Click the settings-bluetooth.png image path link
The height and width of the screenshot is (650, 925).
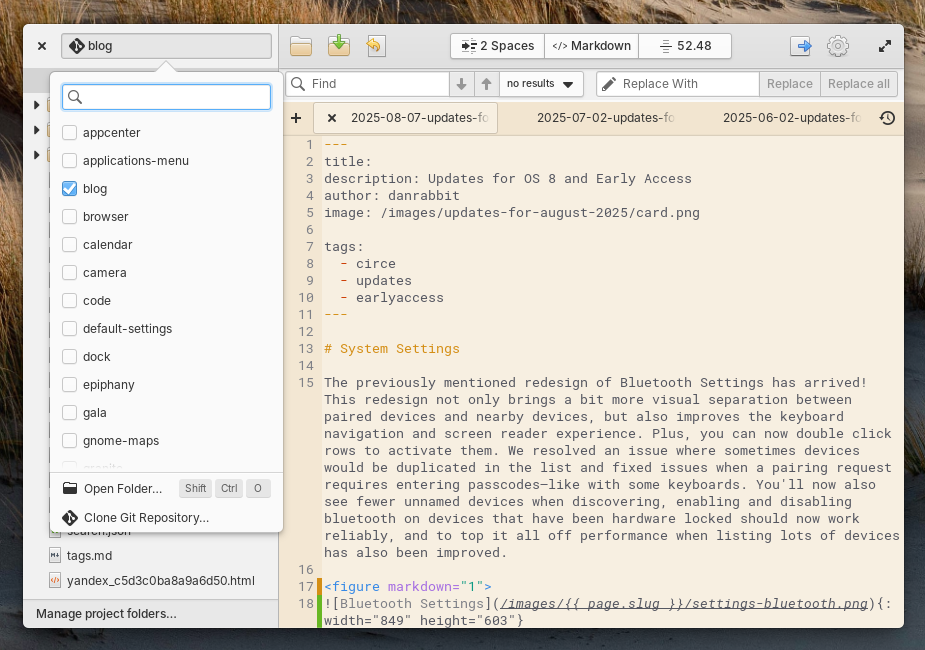pos(684,604)
